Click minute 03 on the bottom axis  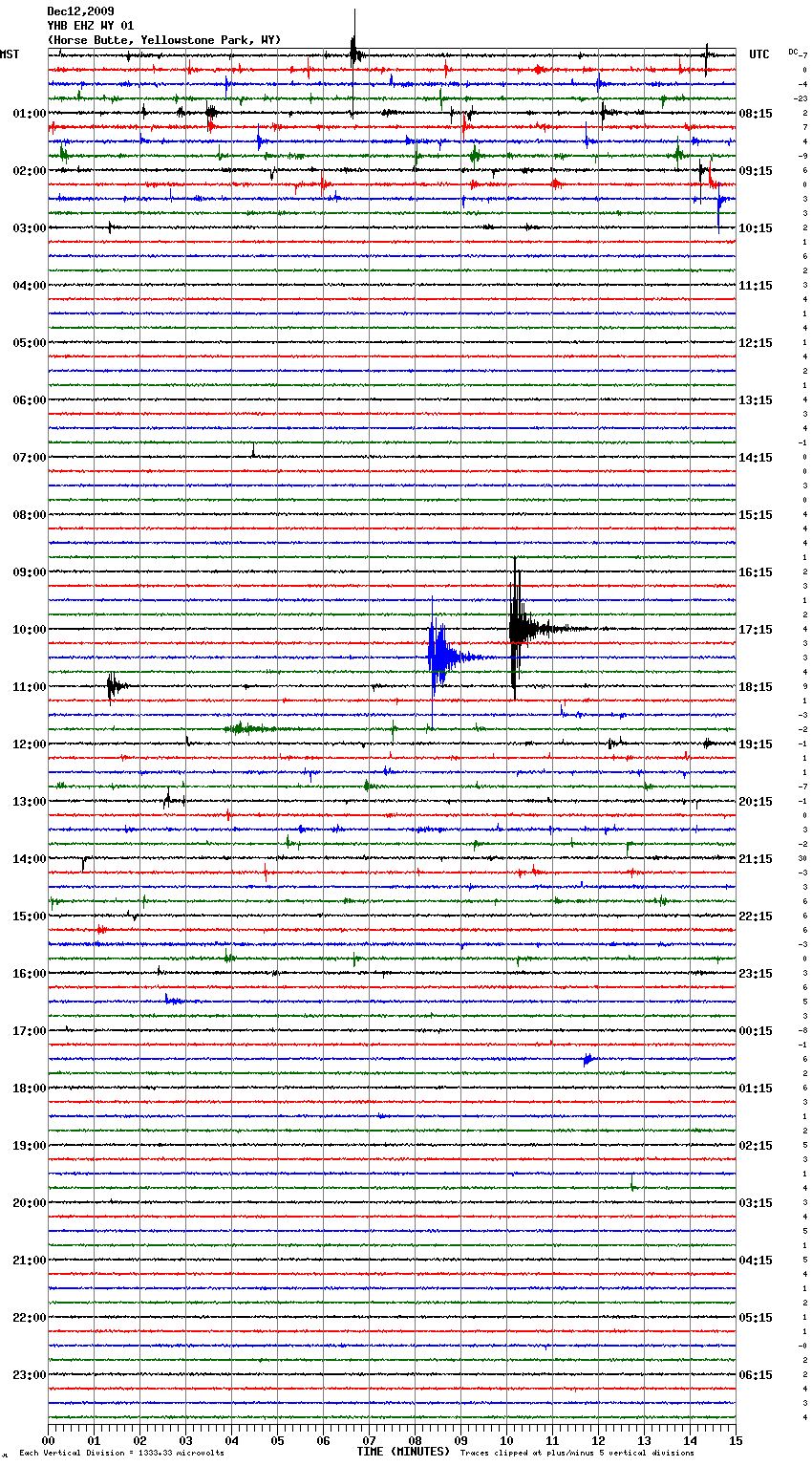185,1440
